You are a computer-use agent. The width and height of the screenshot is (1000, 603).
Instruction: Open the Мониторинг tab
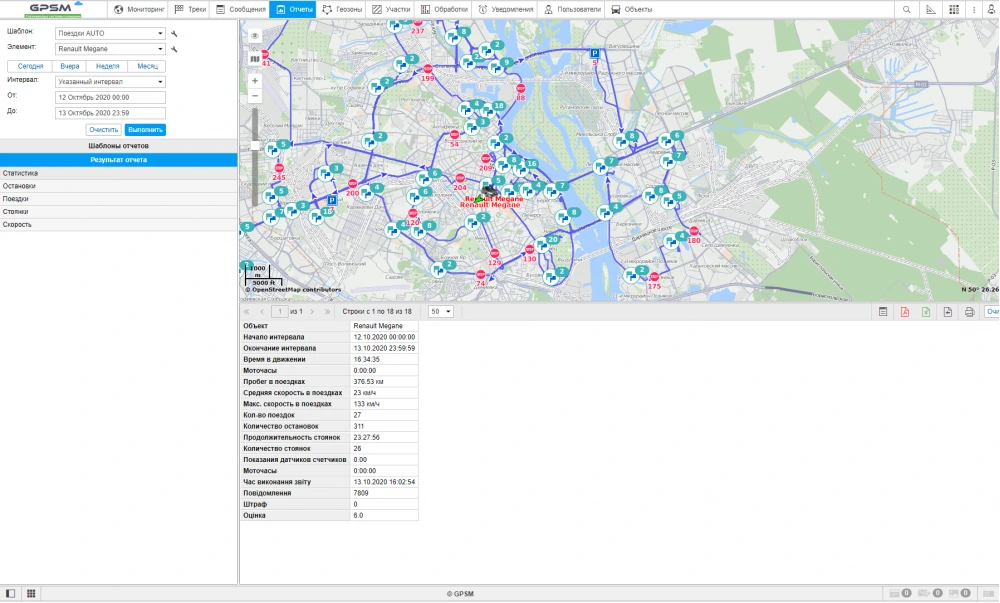tap(139, 9)
